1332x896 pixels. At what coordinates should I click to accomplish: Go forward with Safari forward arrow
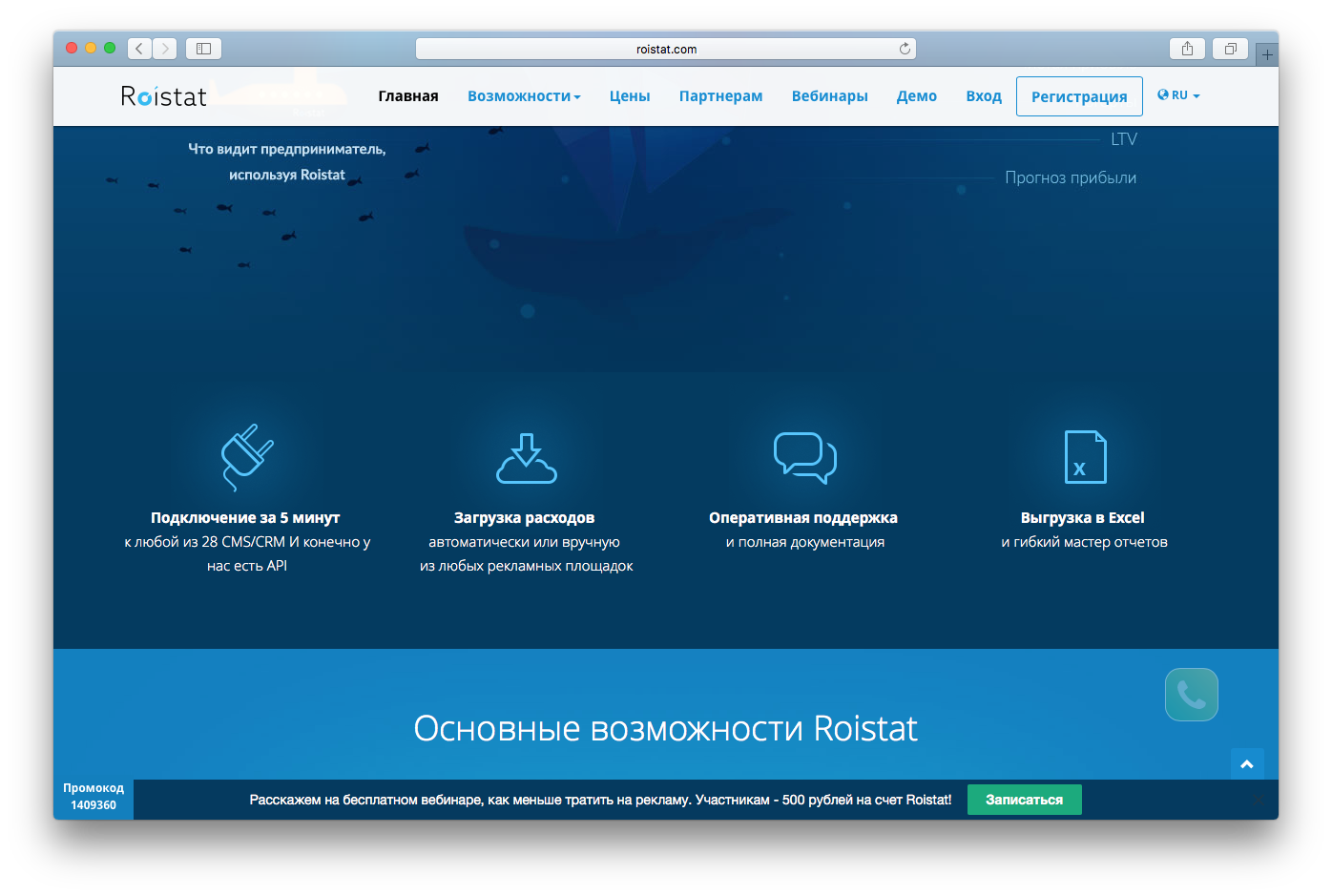pos(165,49)
